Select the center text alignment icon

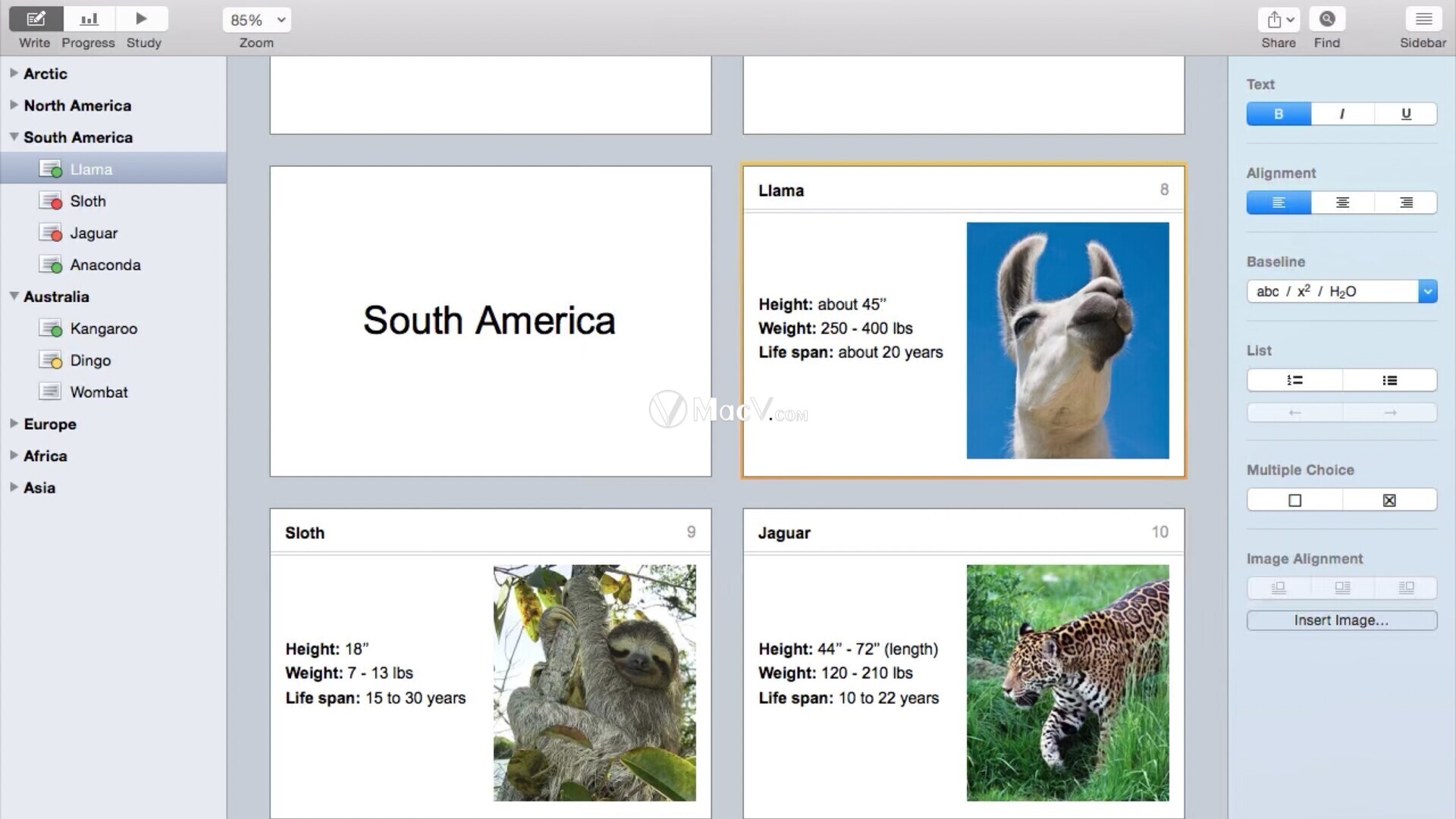click(1342, 202)
